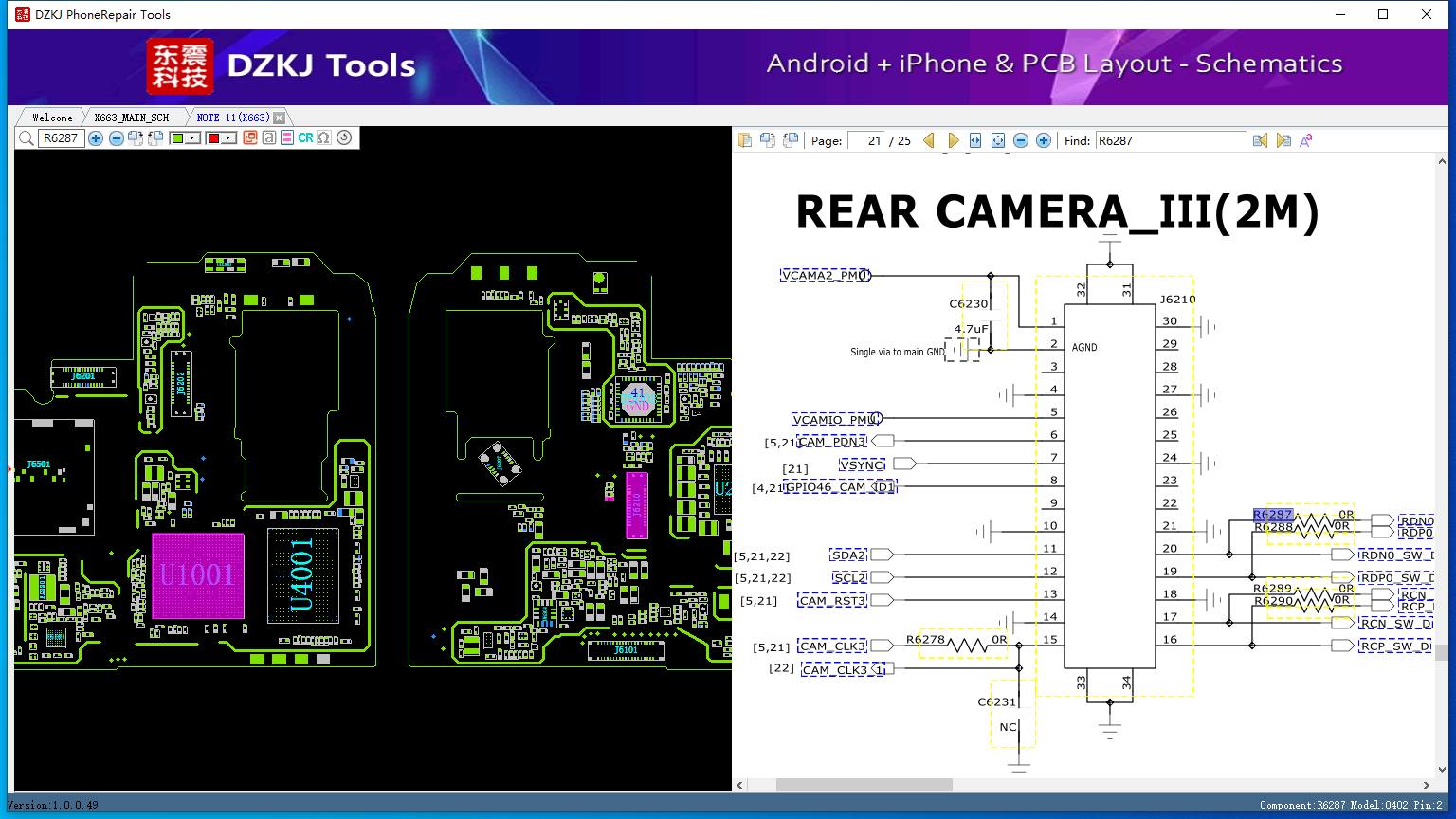Toggle the pink marker display icon
The image size is (1456, 819).
[286, 138]
